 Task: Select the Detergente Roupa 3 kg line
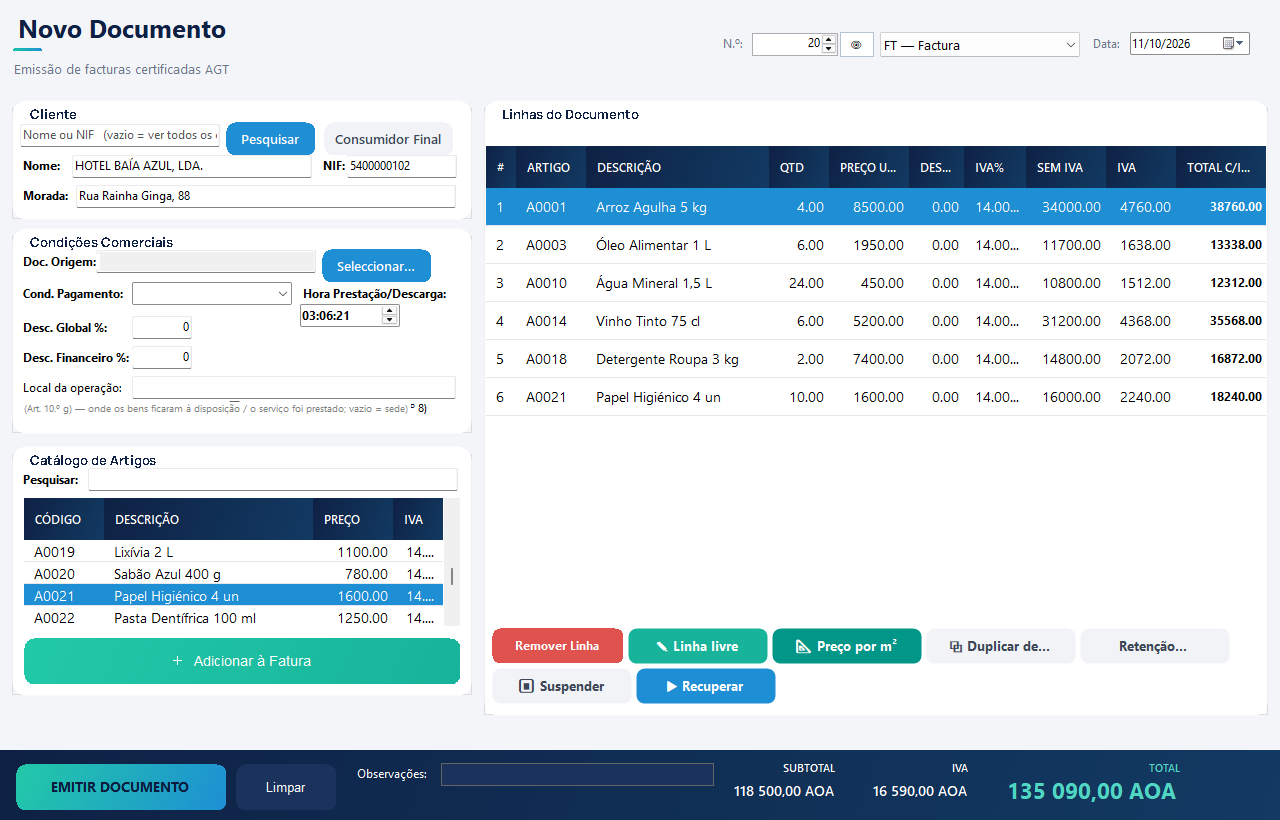[x=875, y=359]
